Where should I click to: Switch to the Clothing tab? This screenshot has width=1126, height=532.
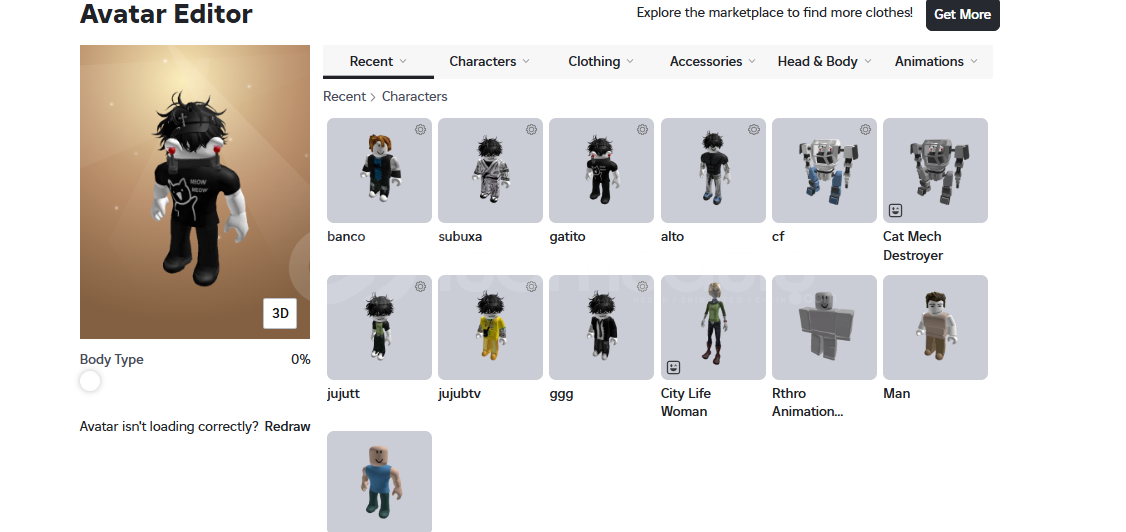601,62
